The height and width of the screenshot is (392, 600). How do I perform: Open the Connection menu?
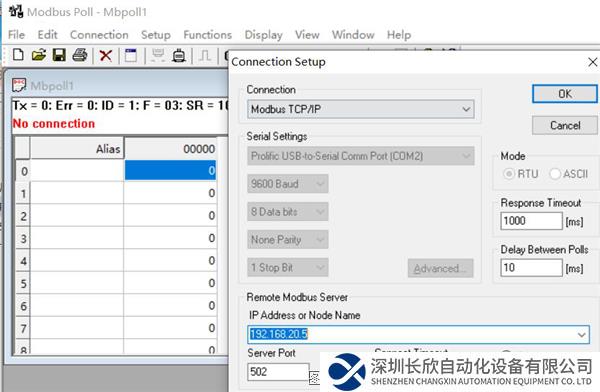tap(99, 35)
